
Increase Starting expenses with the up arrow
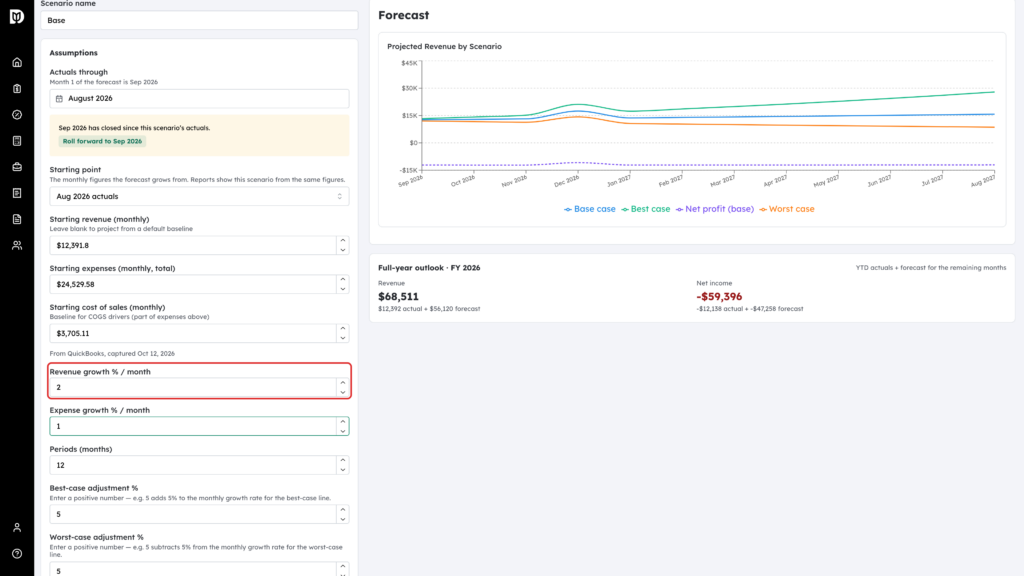[x=343, y=280]
